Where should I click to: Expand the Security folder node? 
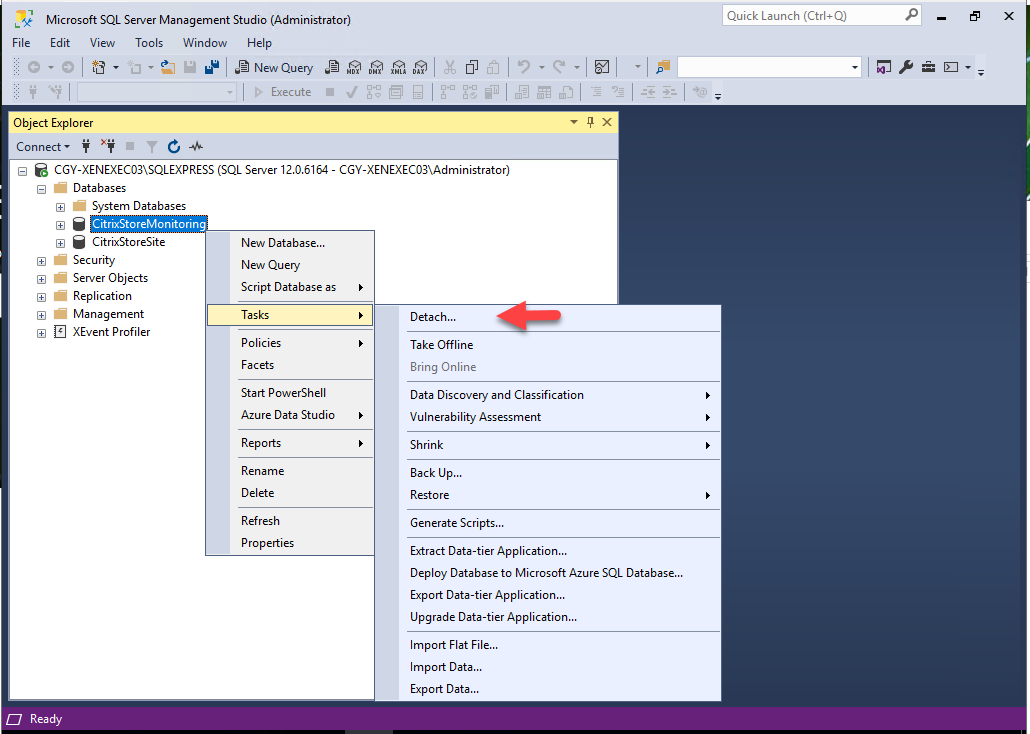(42, 260)
